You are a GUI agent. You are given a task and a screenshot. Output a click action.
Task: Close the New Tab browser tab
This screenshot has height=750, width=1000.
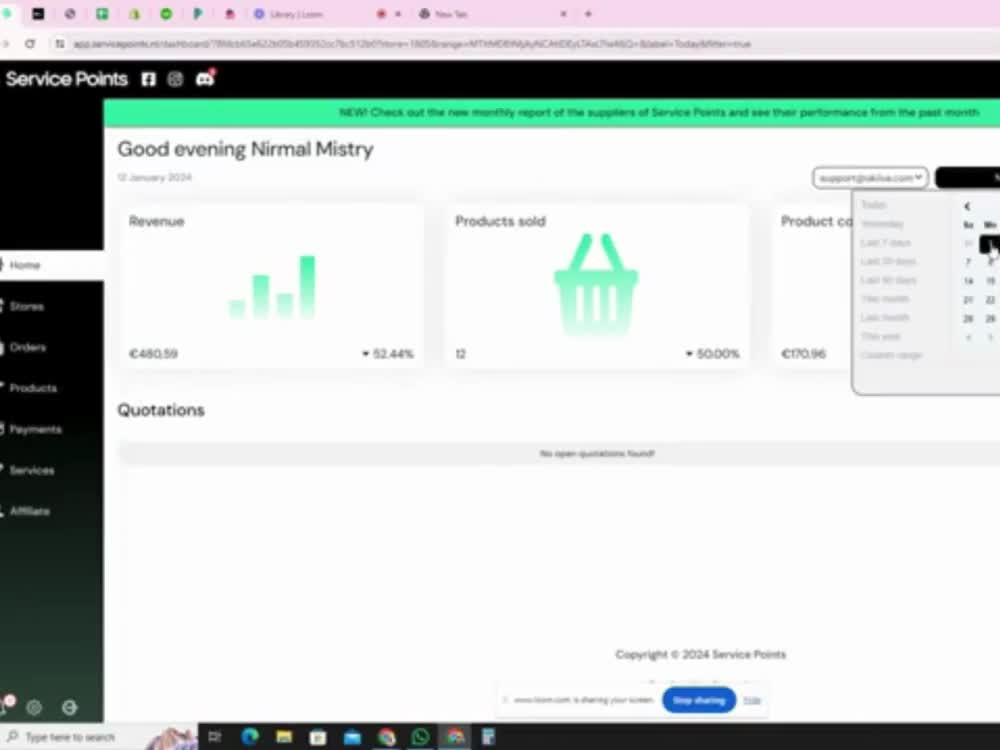563,14
